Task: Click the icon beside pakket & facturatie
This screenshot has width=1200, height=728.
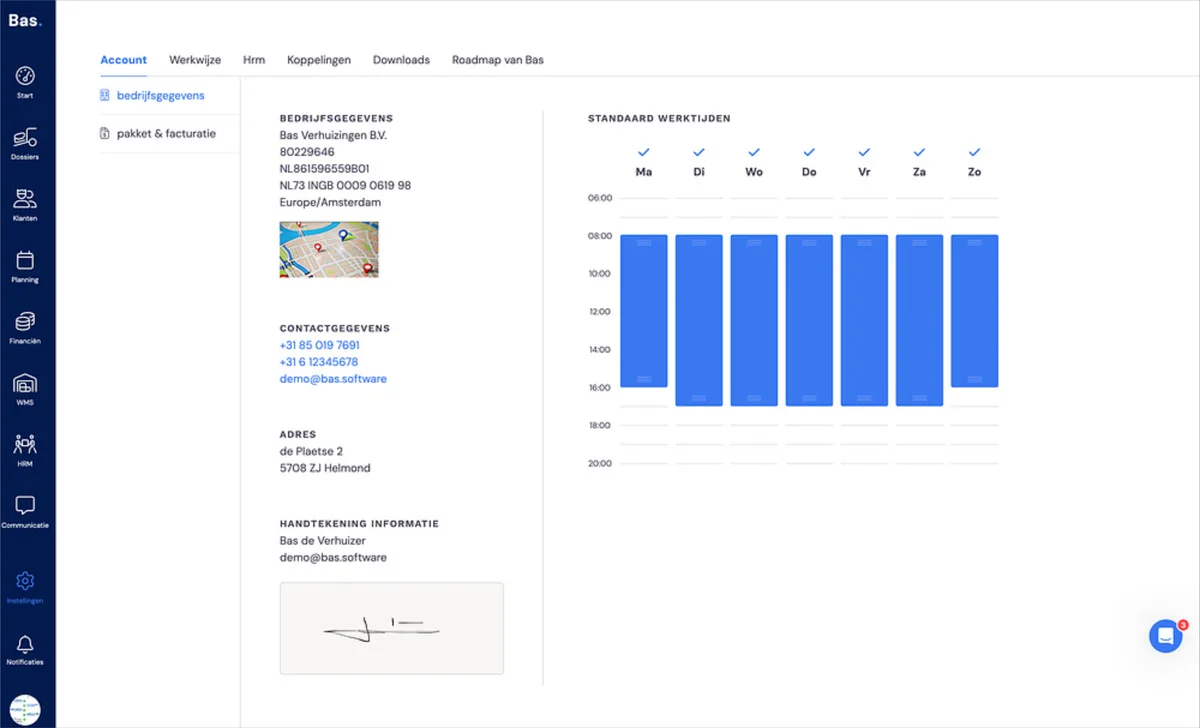Action: pos(105,133)
